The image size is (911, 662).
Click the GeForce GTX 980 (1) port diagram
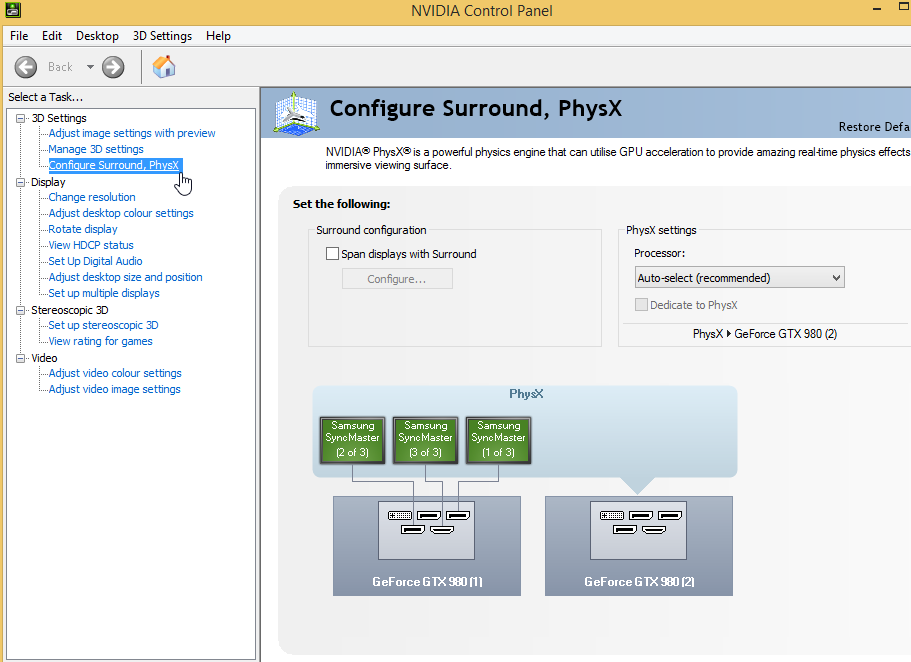[x=426, y=530]
